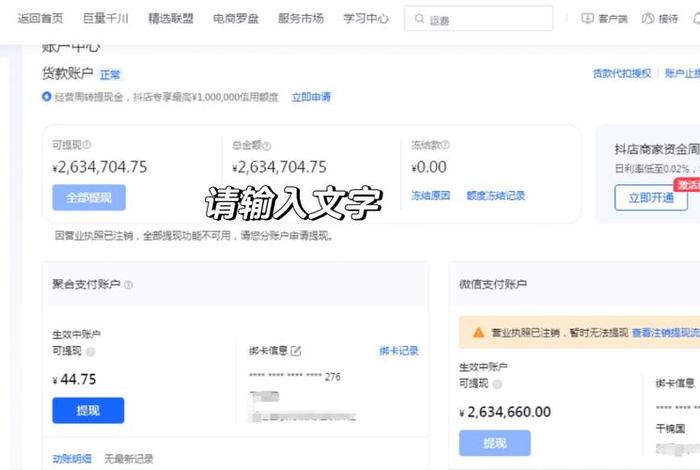Click the ¥2,634,660.00 amount
Screen dimensions: 700x470
505,412
